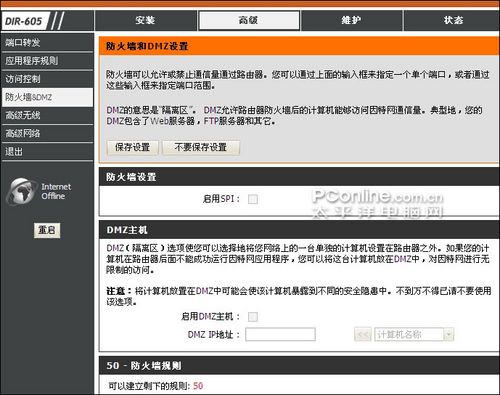
Task: Click the 保存设置 button
Action: pyautogui.click(x=132, y=147)
